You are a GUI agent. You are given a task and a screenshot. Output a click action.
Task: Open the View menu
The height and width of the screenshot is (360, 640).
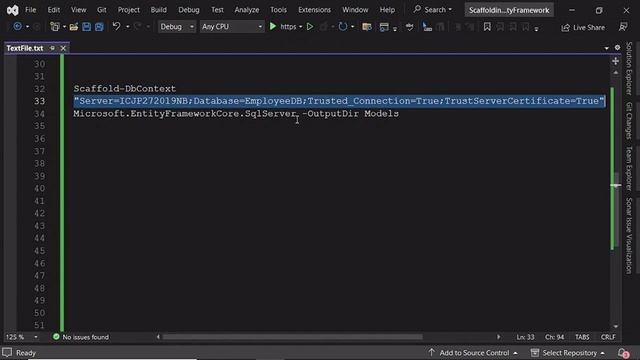78,10
